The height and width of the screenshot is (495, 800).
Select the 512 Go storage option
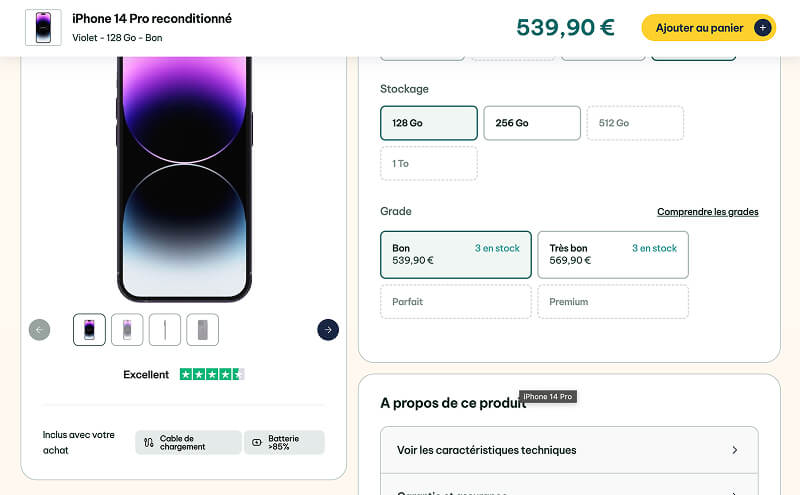coord(635,123)
